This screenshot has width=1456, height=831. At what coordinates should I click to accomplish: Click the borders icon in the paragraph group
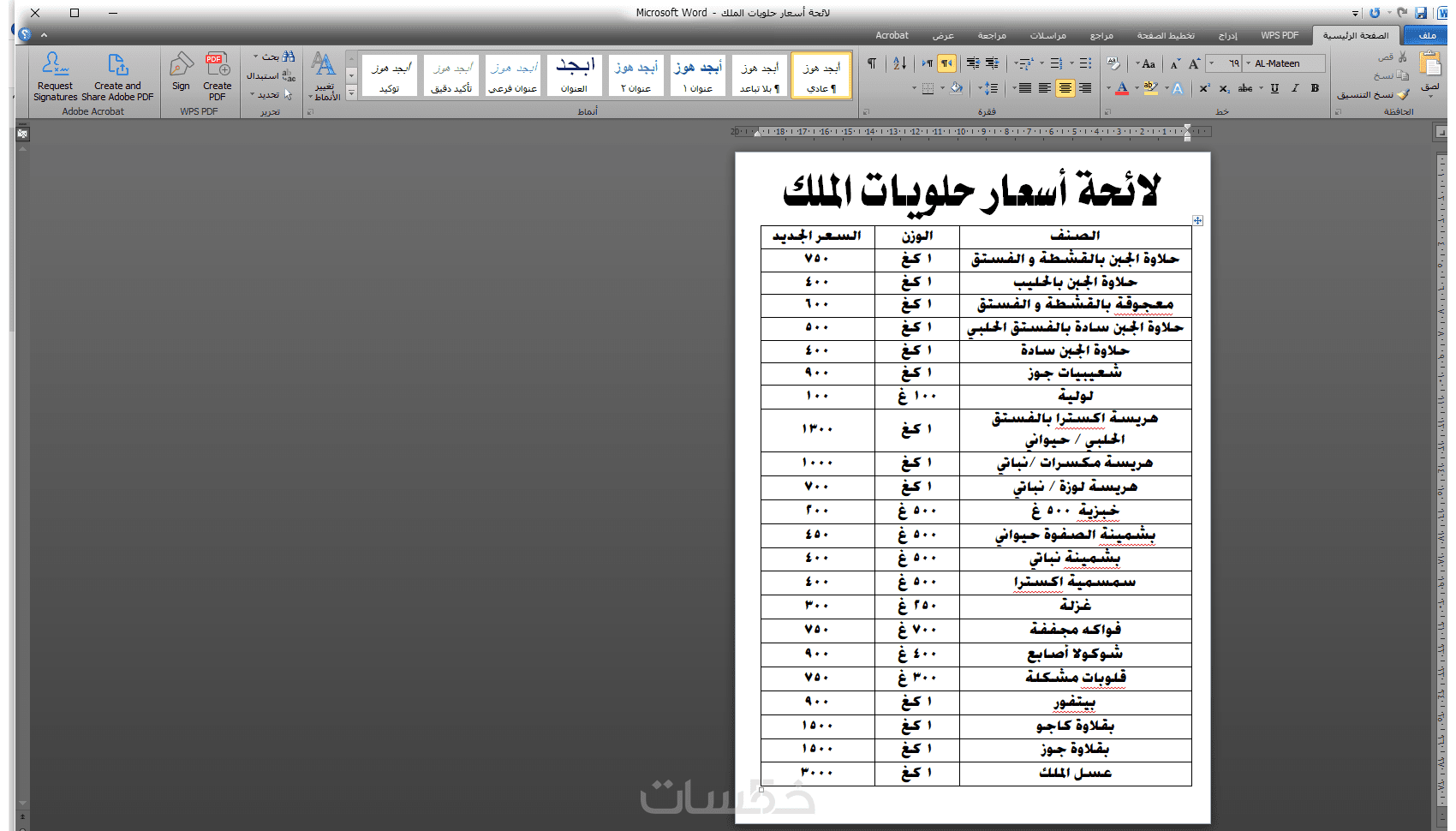click(x=928, y=88)
